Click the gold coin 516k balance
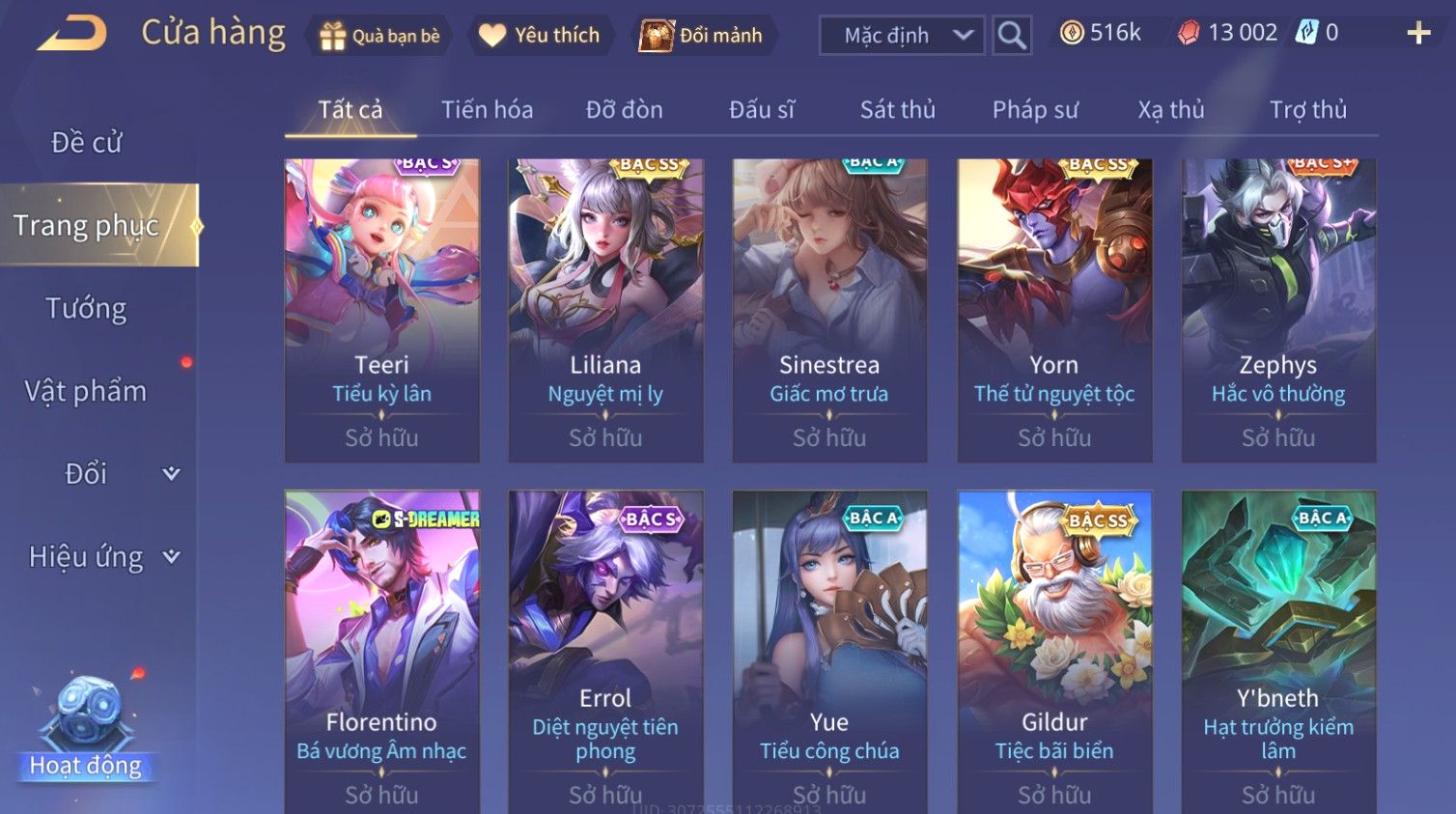This screenshot has height=814, width=1456. (x=1100, y=33)
